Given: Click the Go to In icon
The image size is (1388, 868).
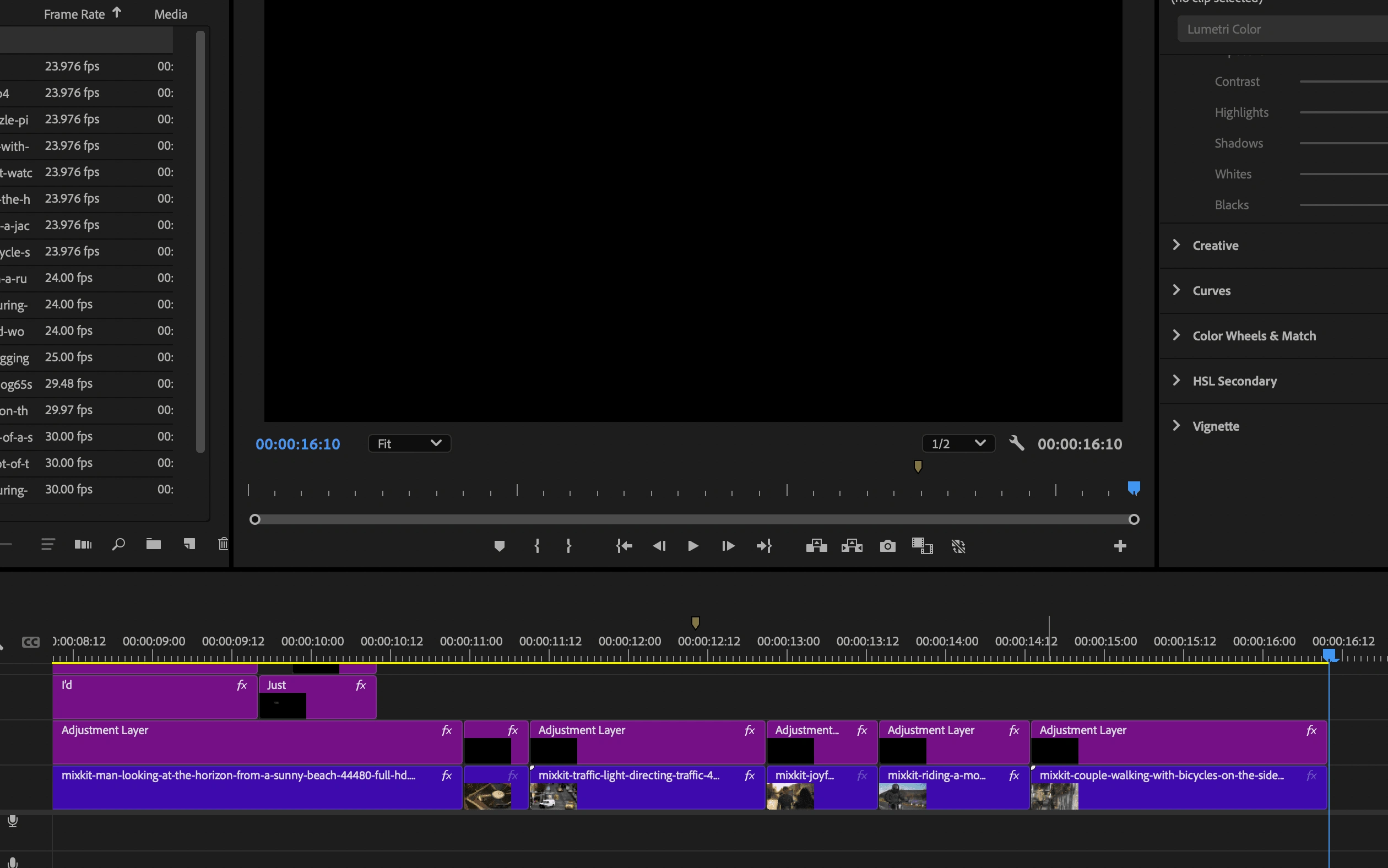Looking at the screenshot, I should click(624, 546).
